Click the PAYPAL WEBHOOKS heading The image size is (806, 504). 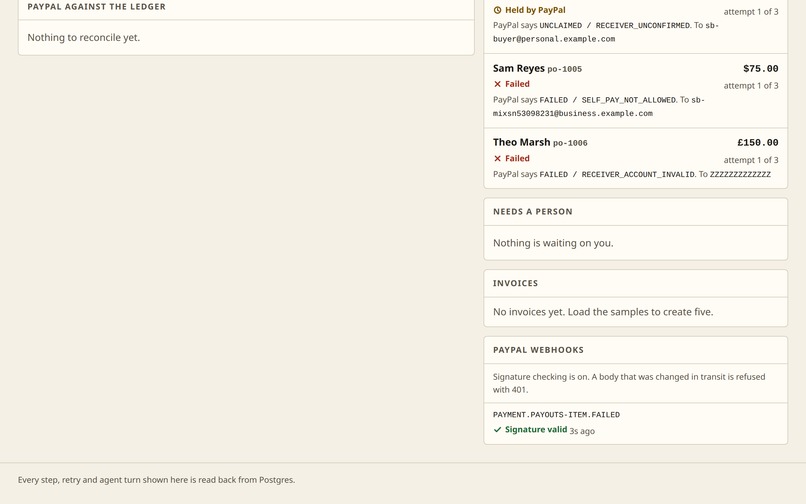pyautogui.click(x=538, y=350)
